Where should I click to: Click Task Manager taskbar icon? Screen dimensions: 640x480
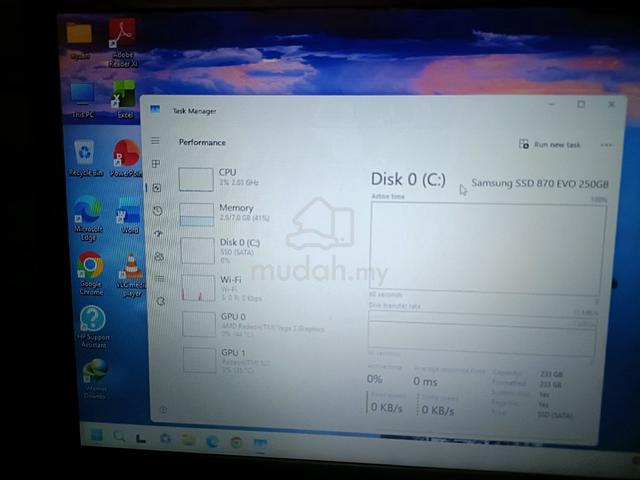[x=260, y=443]
